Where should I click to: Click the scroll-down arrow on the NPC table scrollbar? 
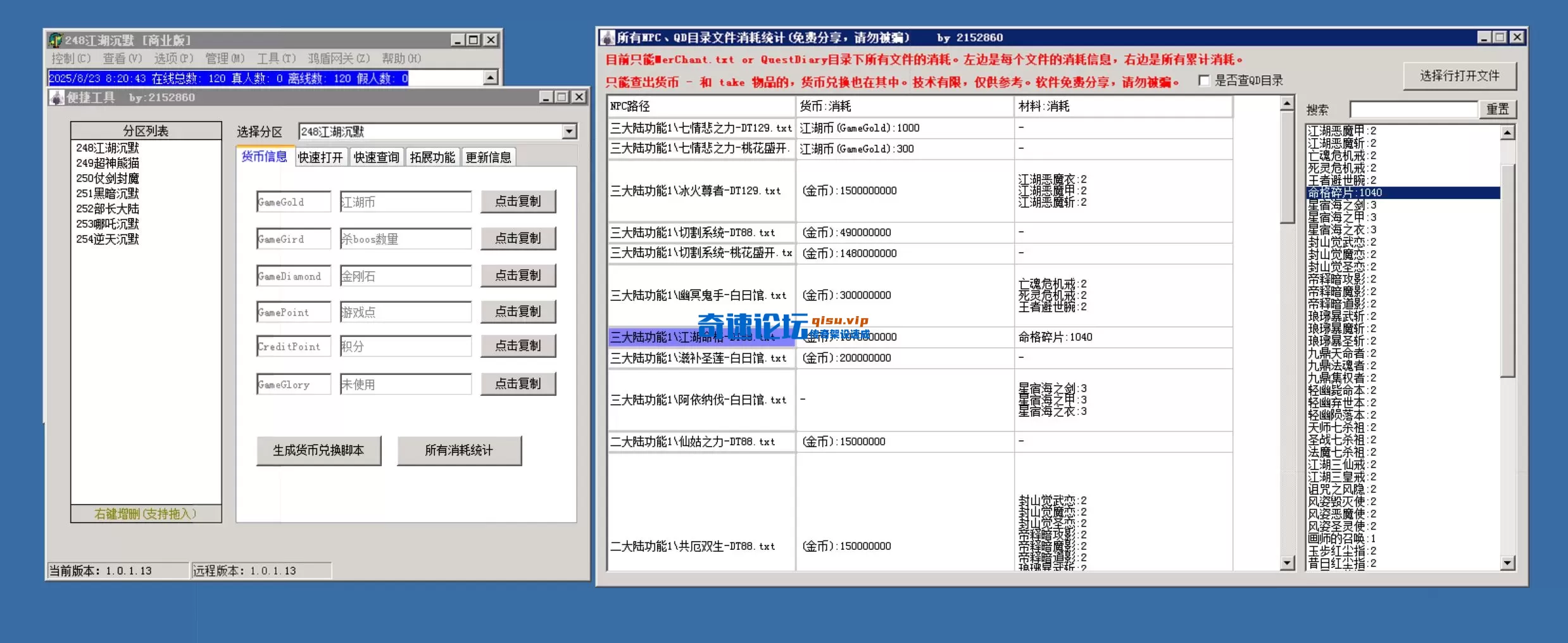1288,563
